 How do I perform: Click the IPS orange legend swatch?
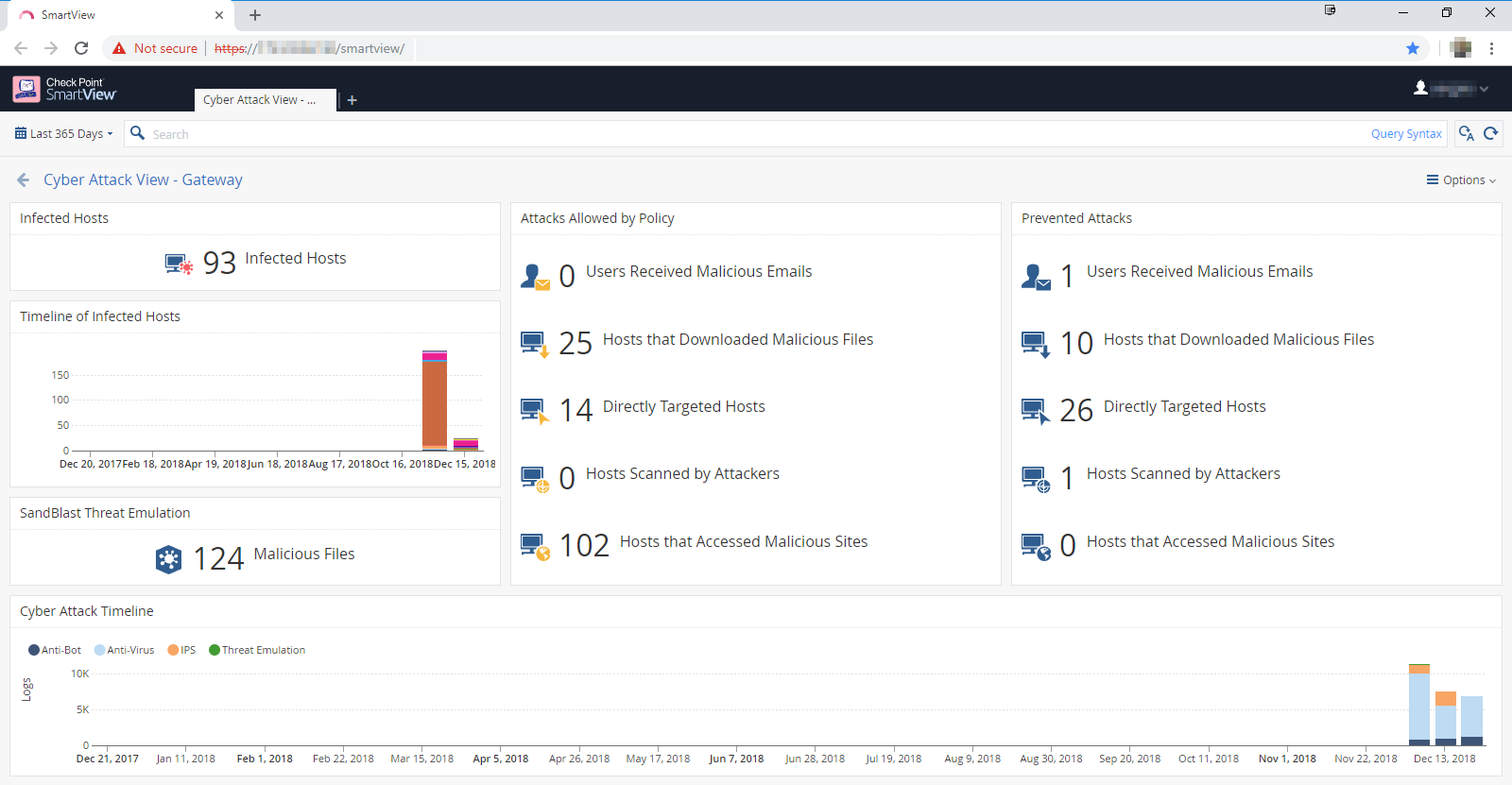173,650
